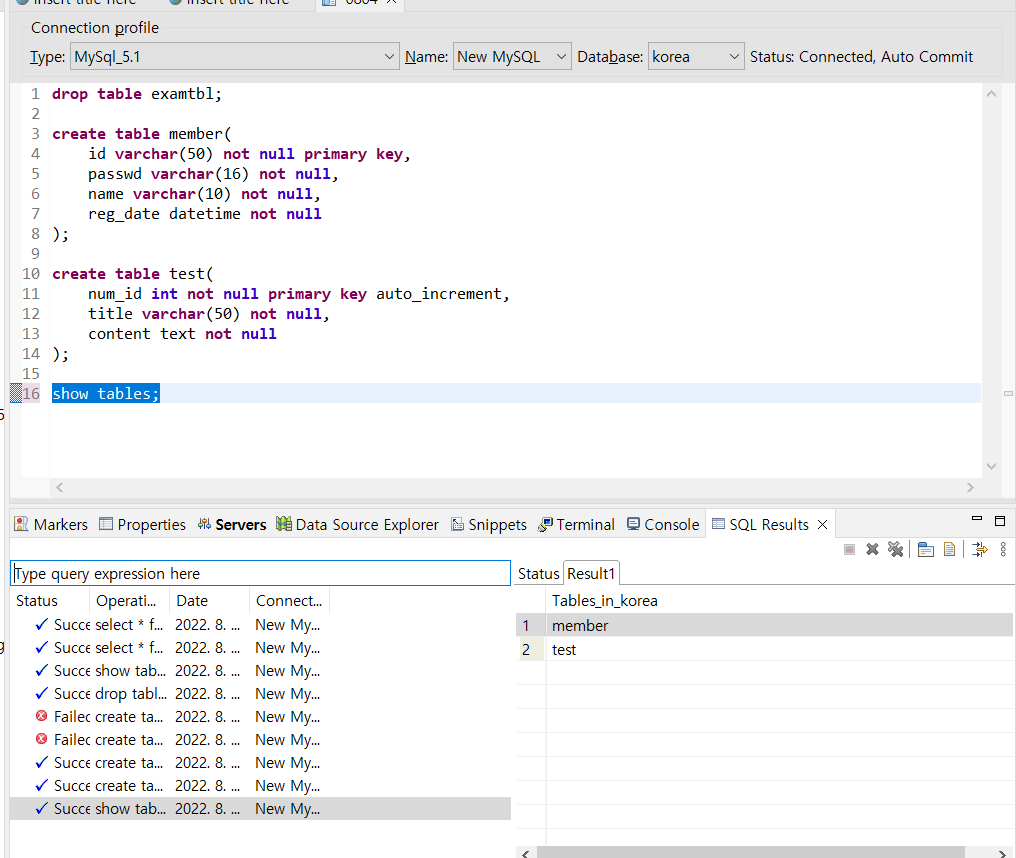1016x858 pixels.
Task: Maximize the SQL Results panel
Action: click(1000, 521)
